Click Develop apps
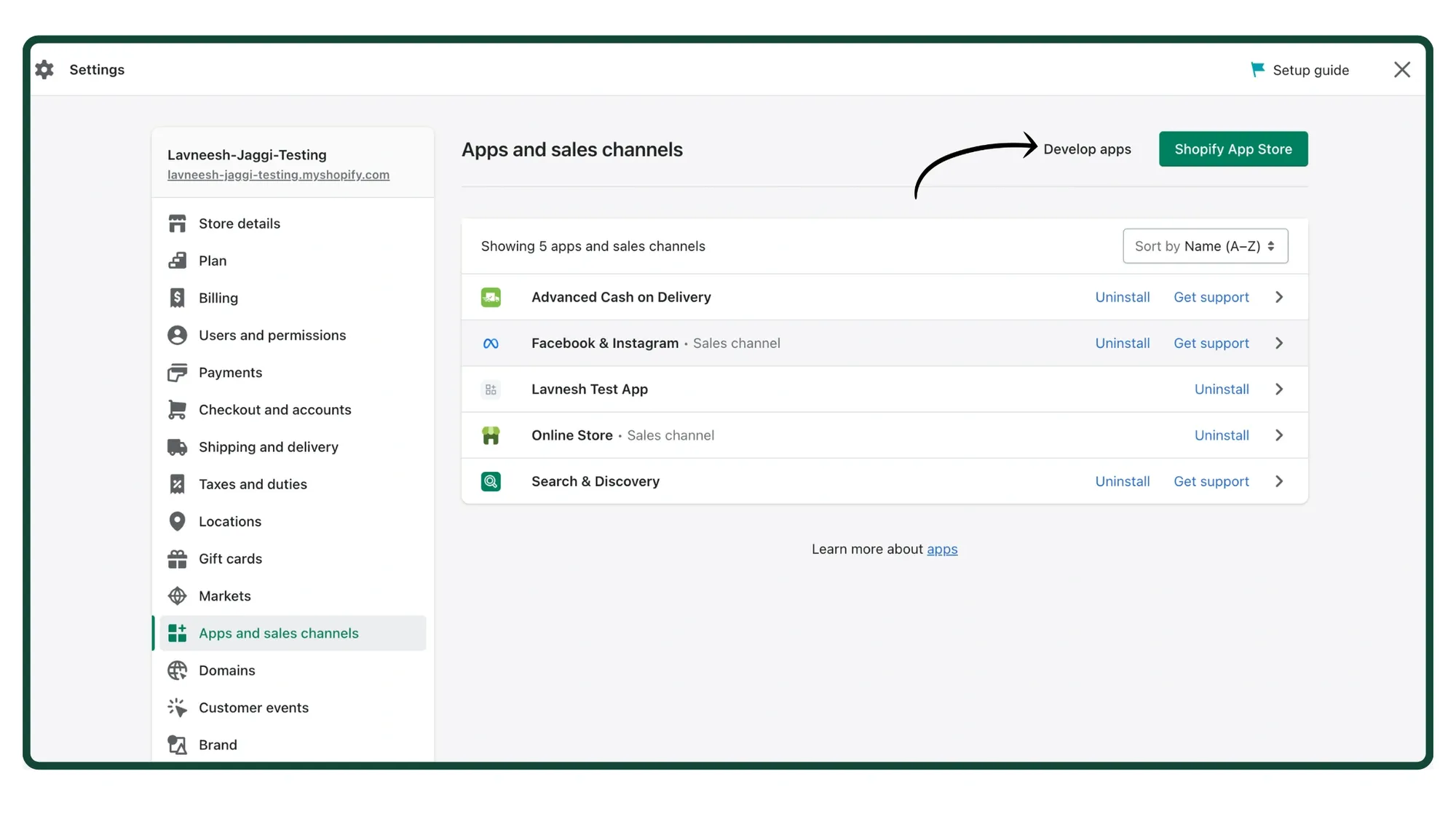Image resolution: width=1456 pixels, height=819 pixels. point(1087,149)
